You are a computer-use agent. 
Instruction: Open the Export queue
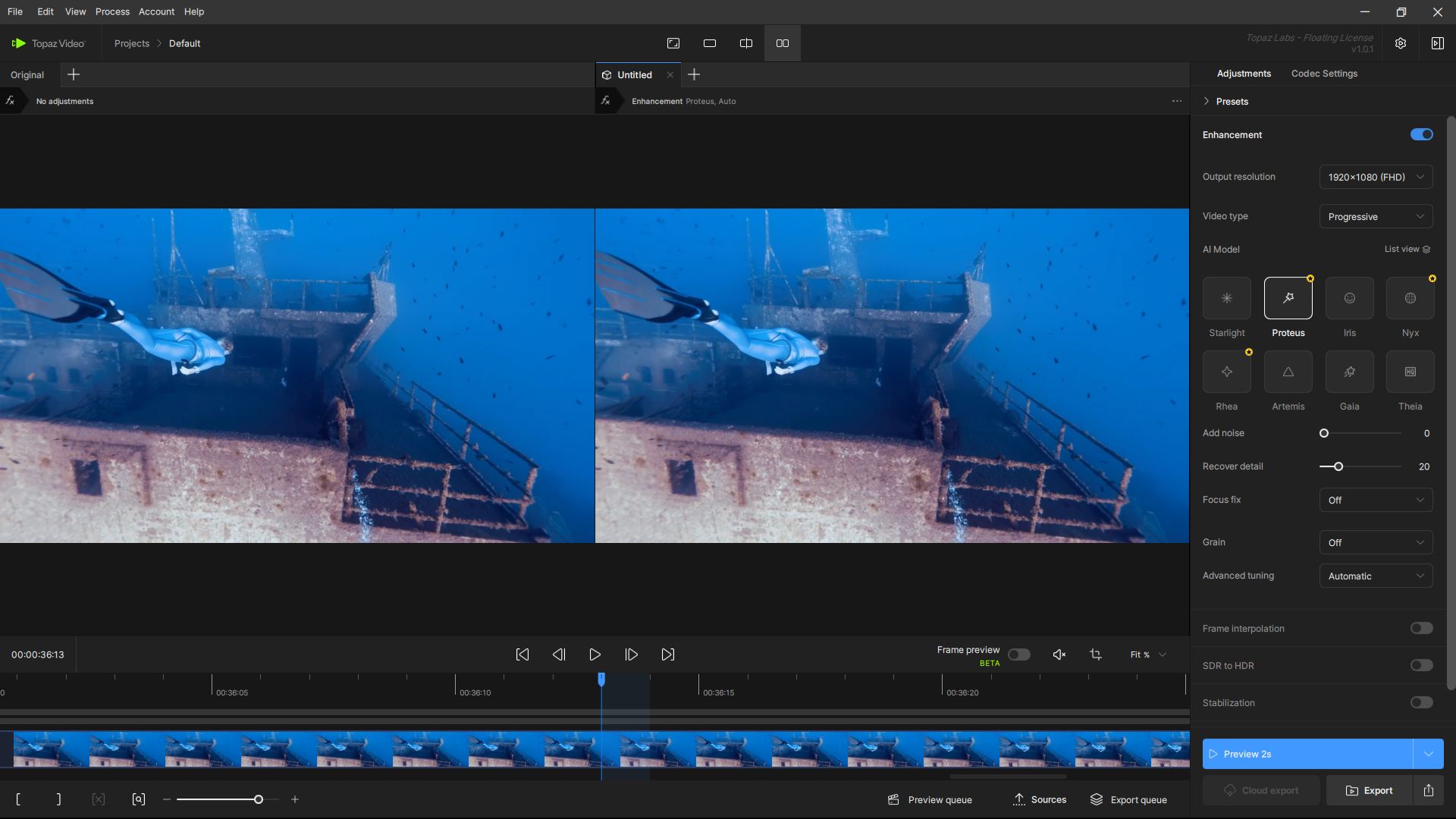1128,799
